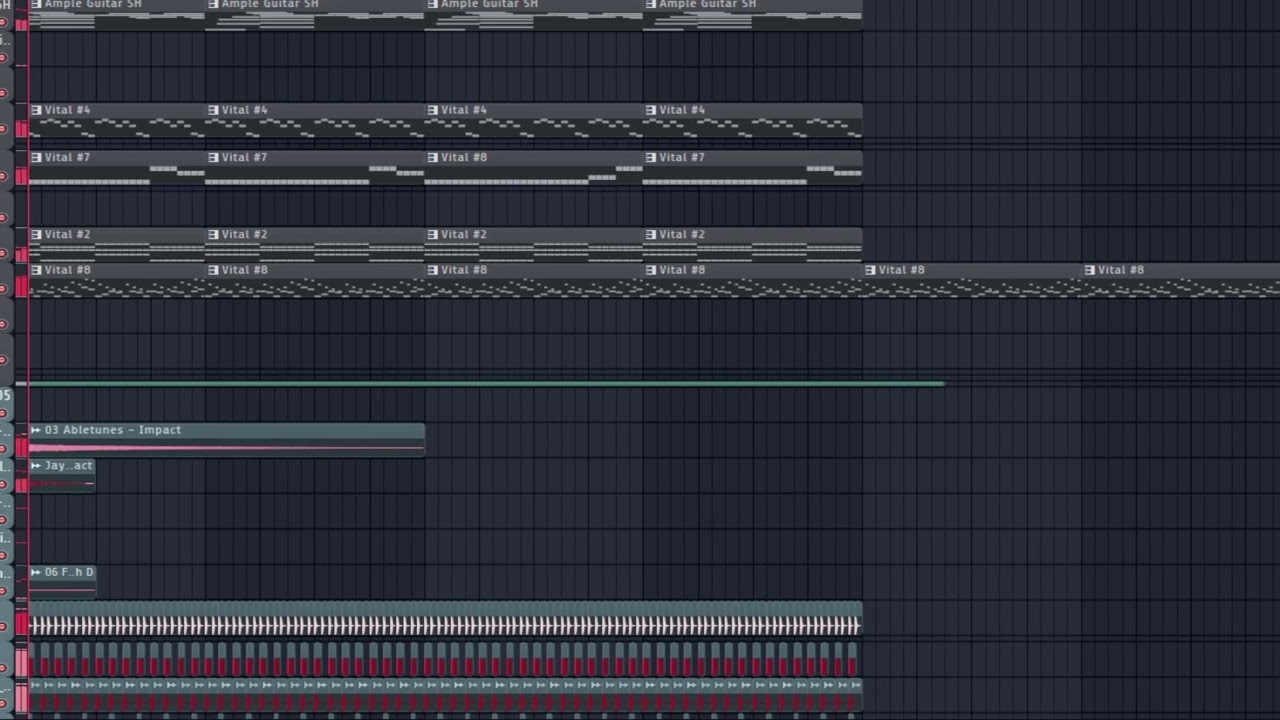This screenshot has height=720, width=1280.
Task: Select the second Vital #8 clip name in long row
Action: click(x=244, y=270)
